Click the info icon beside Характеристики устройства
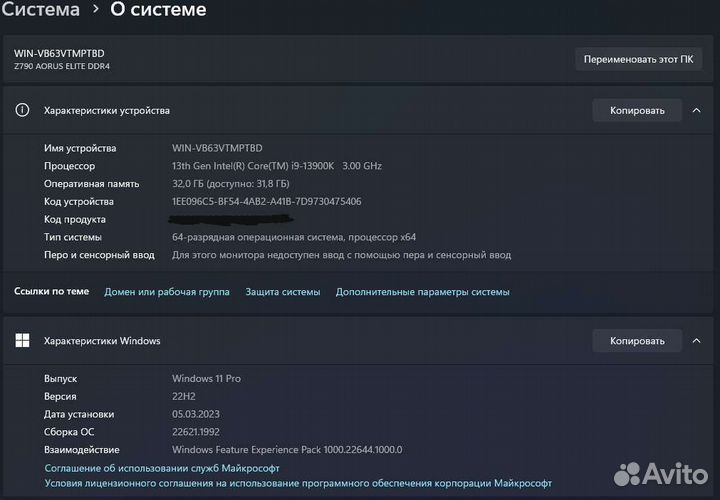The image size is (720, 500). 22,110
